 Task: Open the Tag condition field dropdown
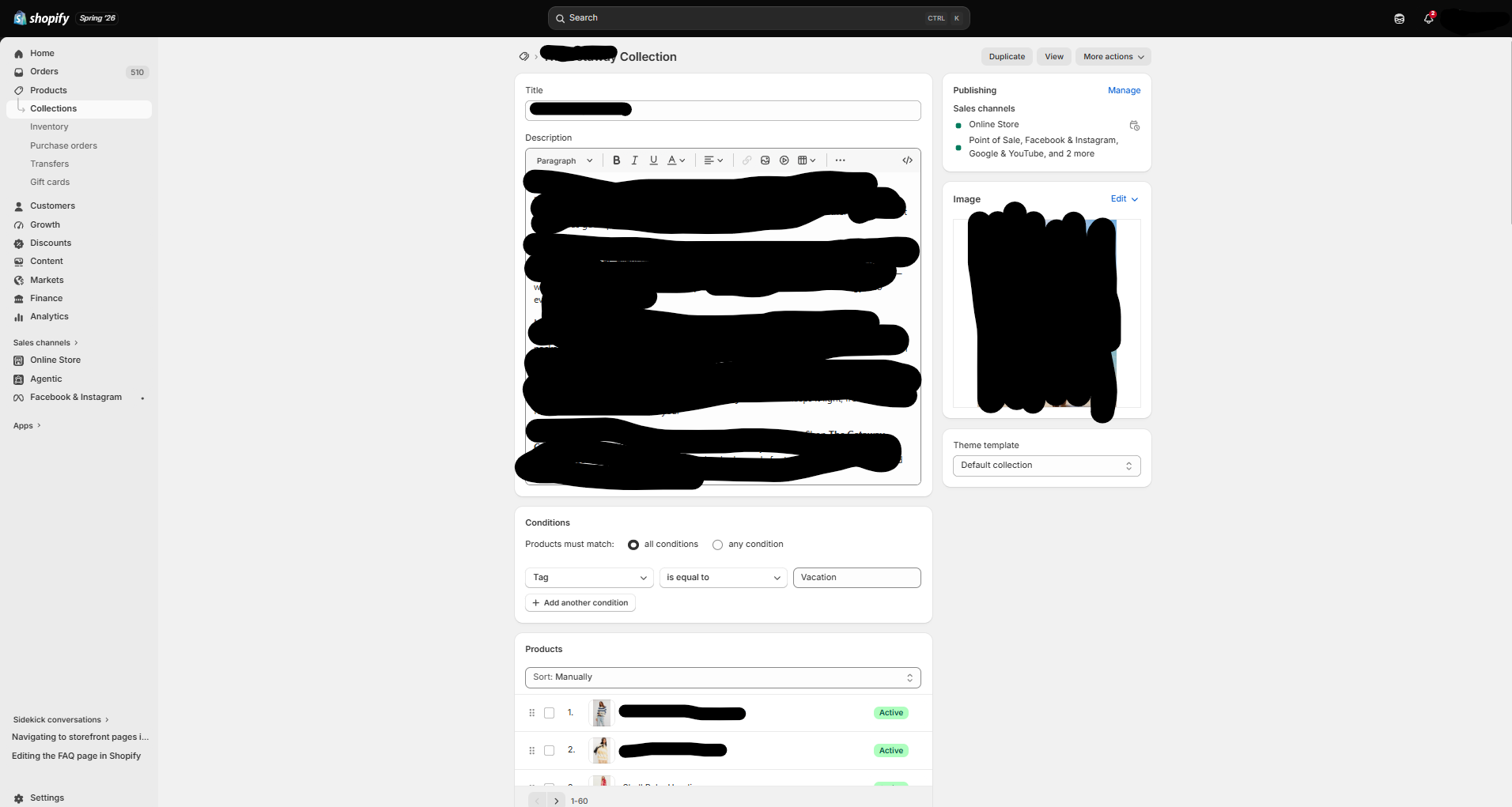[589, 578]
